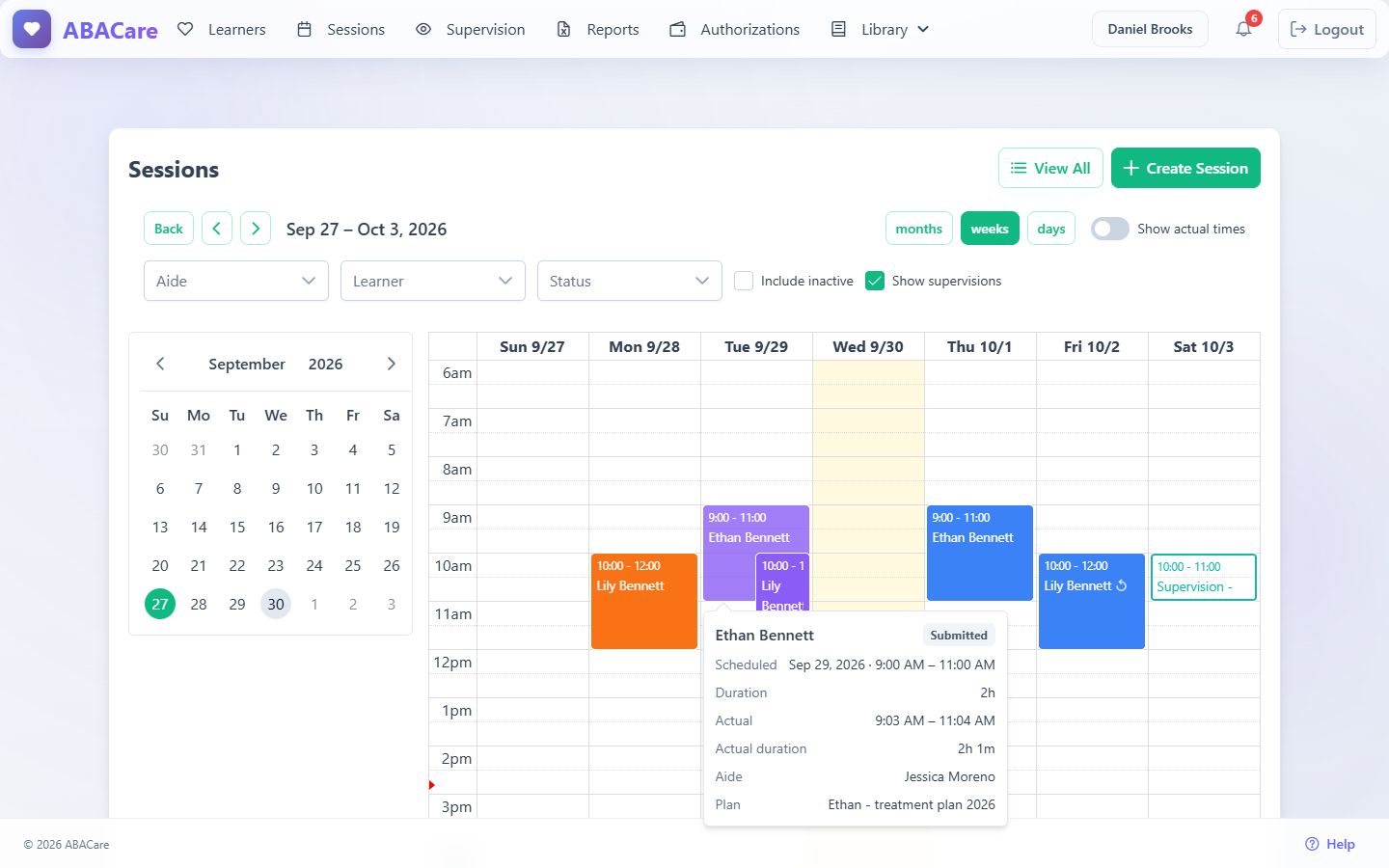
Task: Click the ABACare heart logo icon
Action: tap(32, 29)
